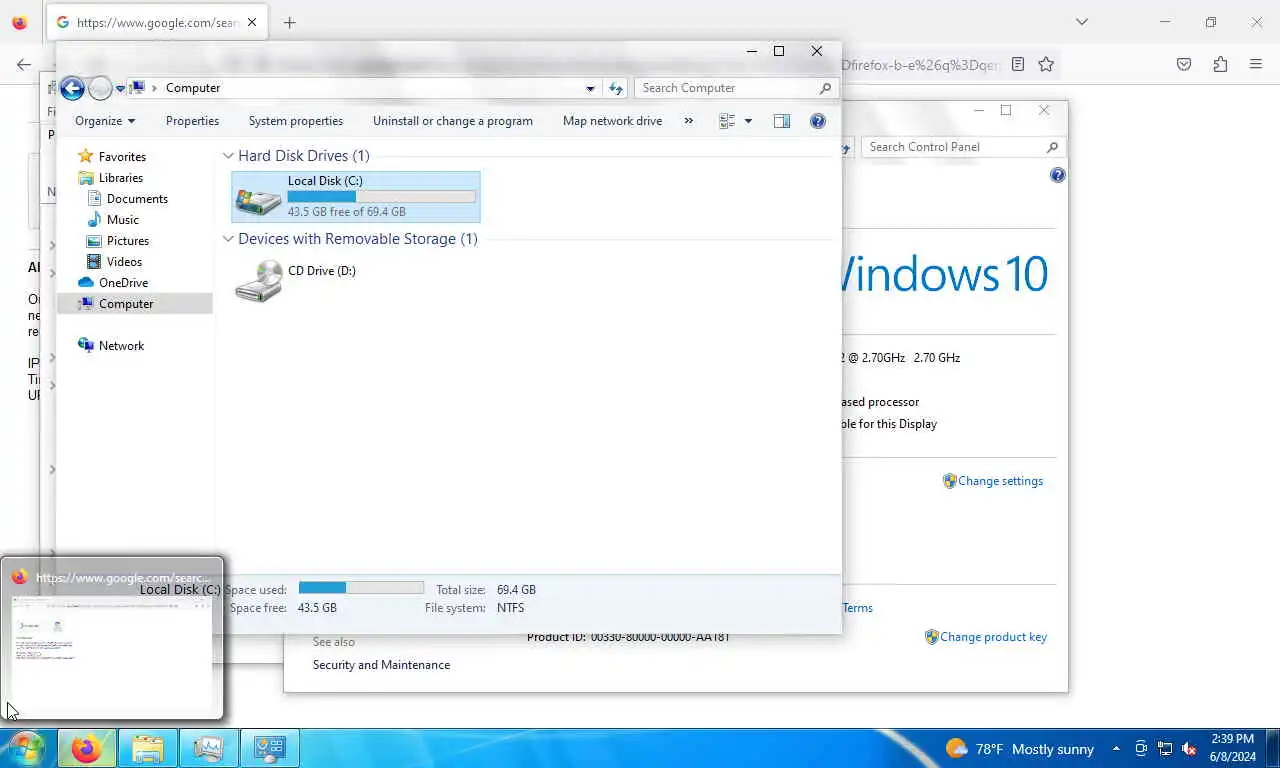Image resolution: width=1280 pixels, height=768 pixels.
Task: Open a new Firefox tab
Action: coord(290,22)
